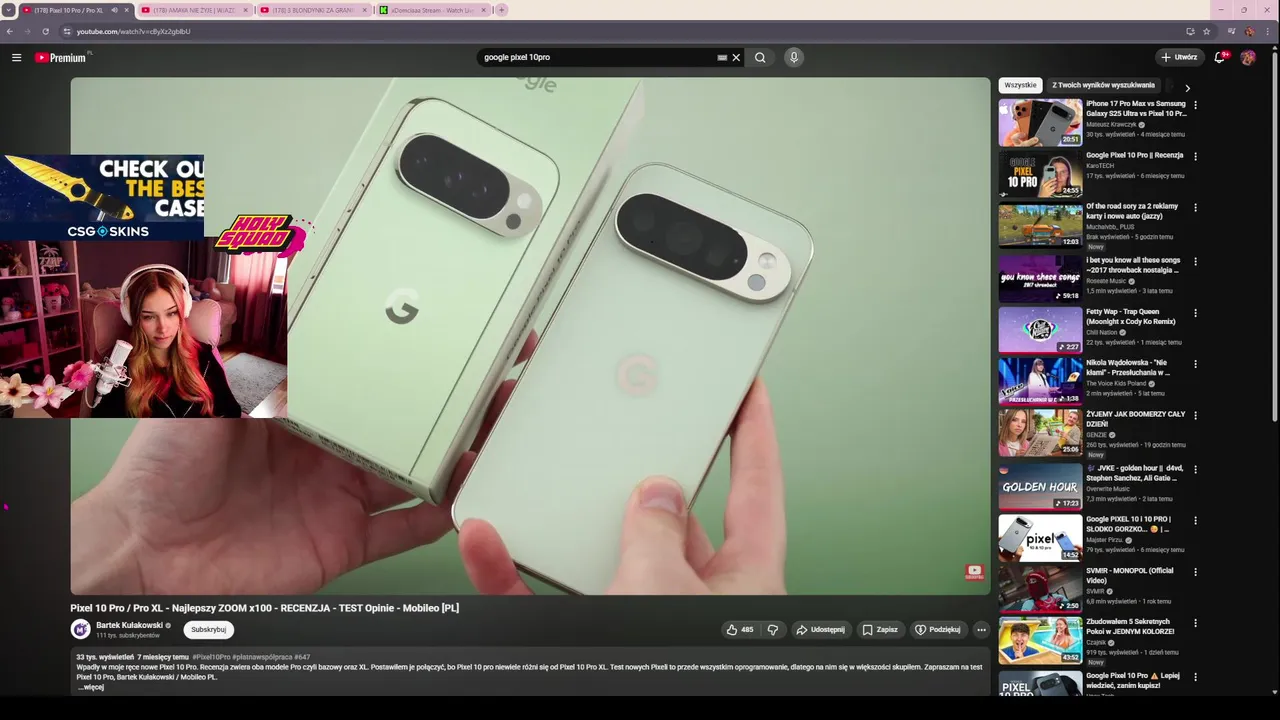Open options for SVMIR MONOPOL video
The height and width of the screenshot is (720, 1280).
click(1195, 572)
